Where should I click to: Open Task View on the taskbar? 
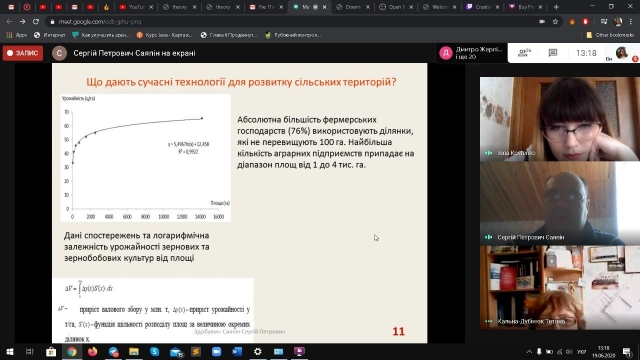29,351
